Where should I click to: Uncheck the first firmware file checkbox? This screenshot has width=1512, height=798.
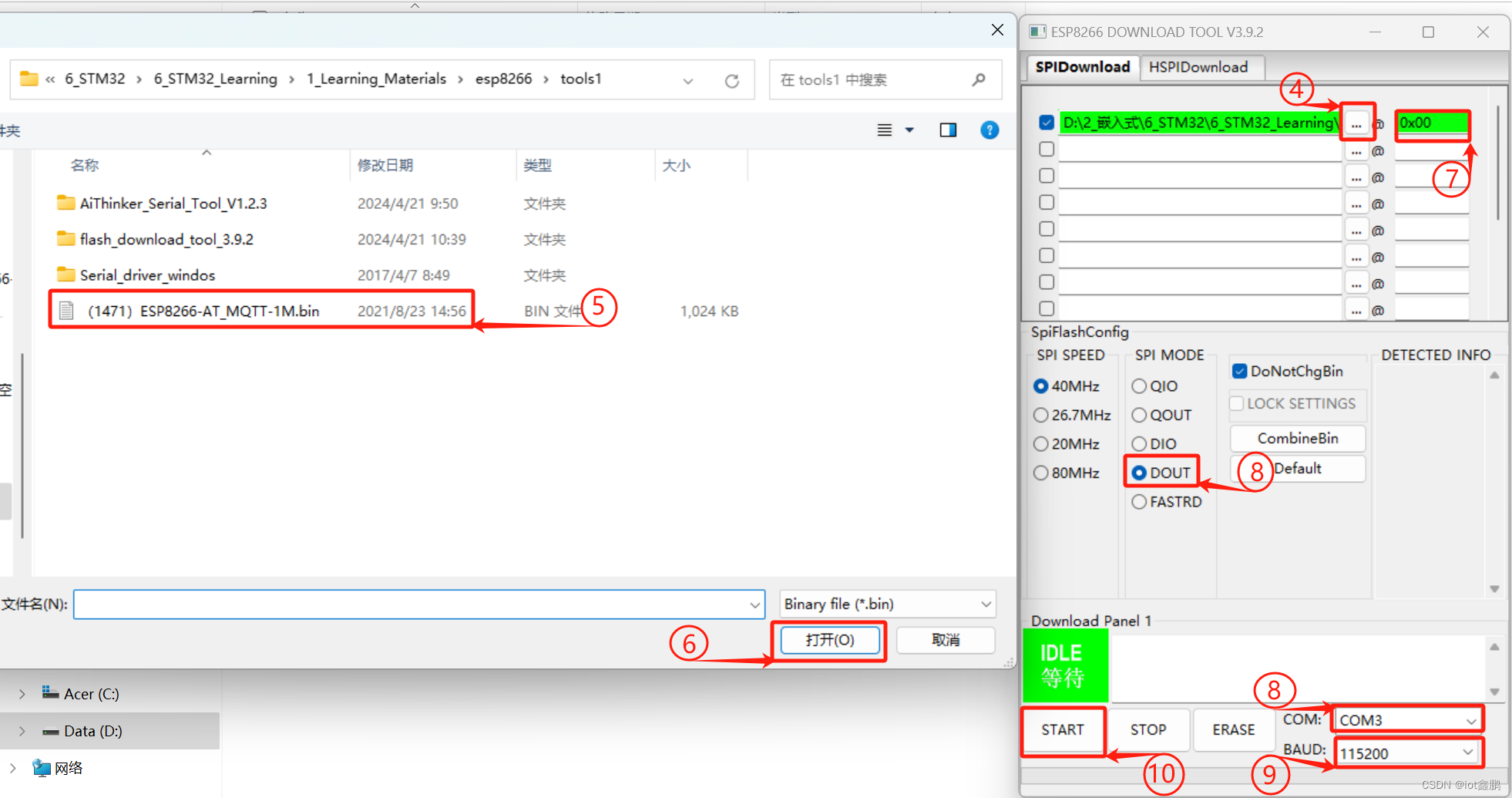click(x=1047, y=123)
